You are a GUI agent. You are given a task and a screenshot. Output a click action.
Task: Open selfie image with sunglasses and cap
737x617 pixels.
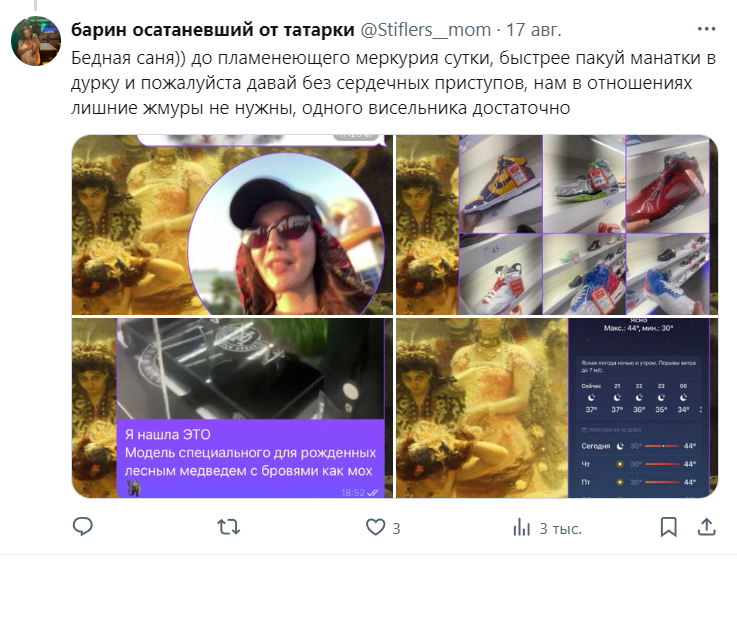(232, 225)
